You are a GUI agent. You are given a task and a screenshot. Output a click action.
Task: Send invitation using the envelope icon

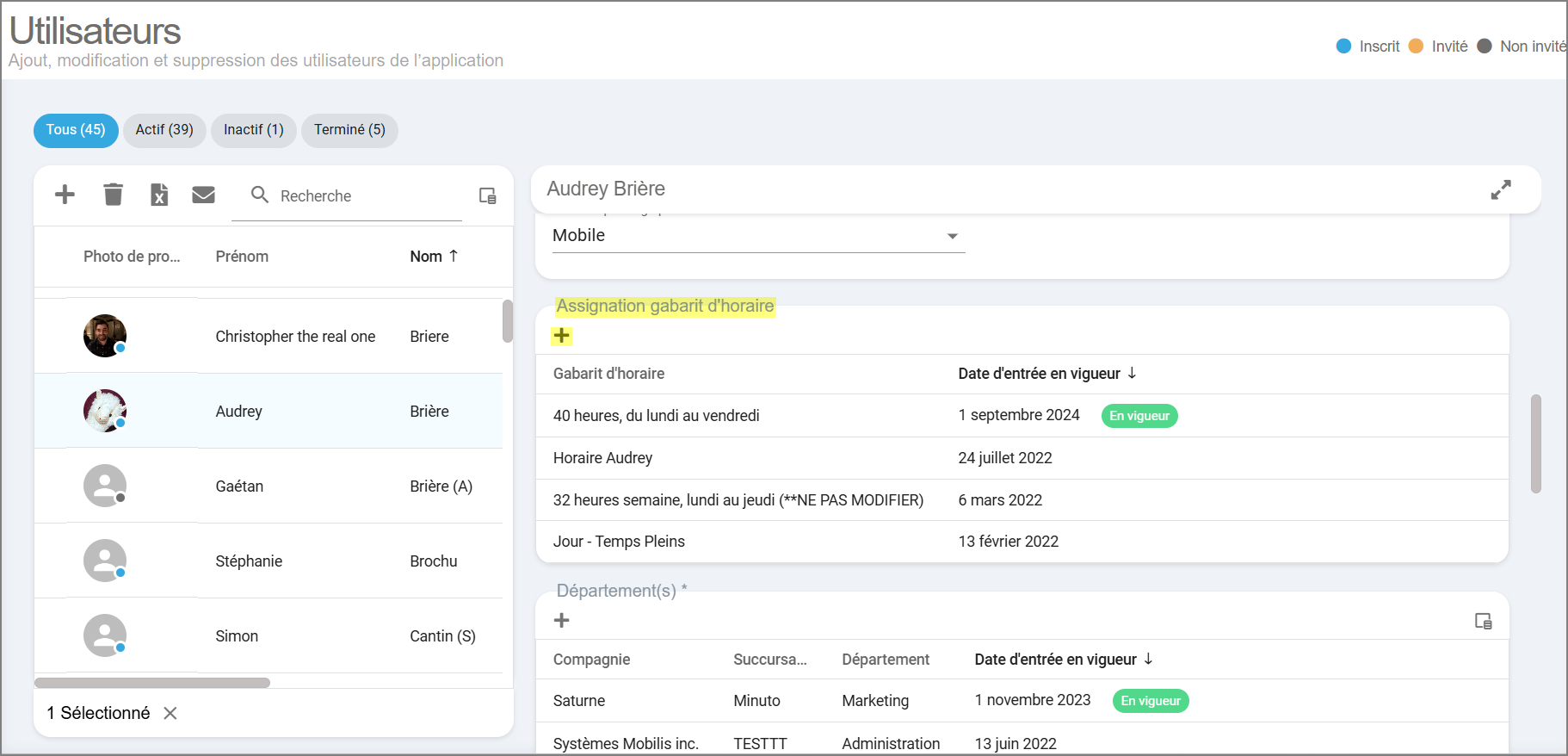coord(203,195)
